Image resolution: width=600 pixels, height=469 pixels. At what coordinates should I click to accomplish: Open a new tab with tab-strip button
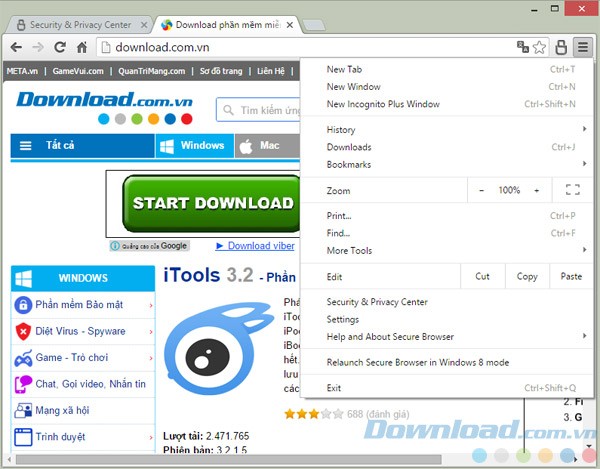coord(314,25)
